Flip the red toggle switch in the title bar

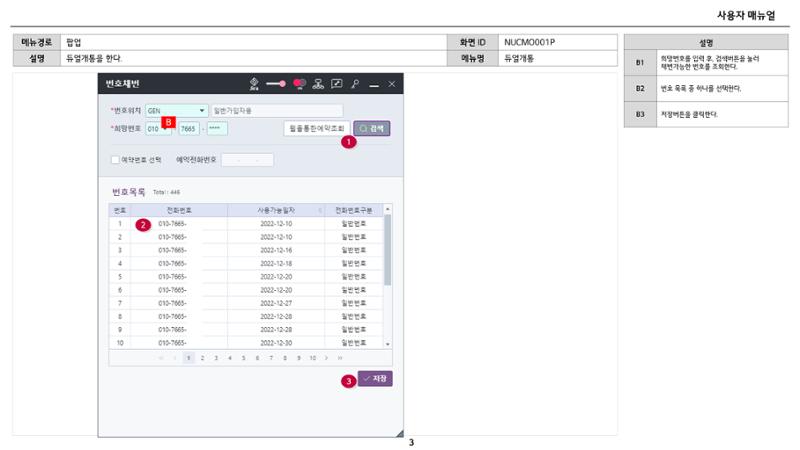pos(299,84)
